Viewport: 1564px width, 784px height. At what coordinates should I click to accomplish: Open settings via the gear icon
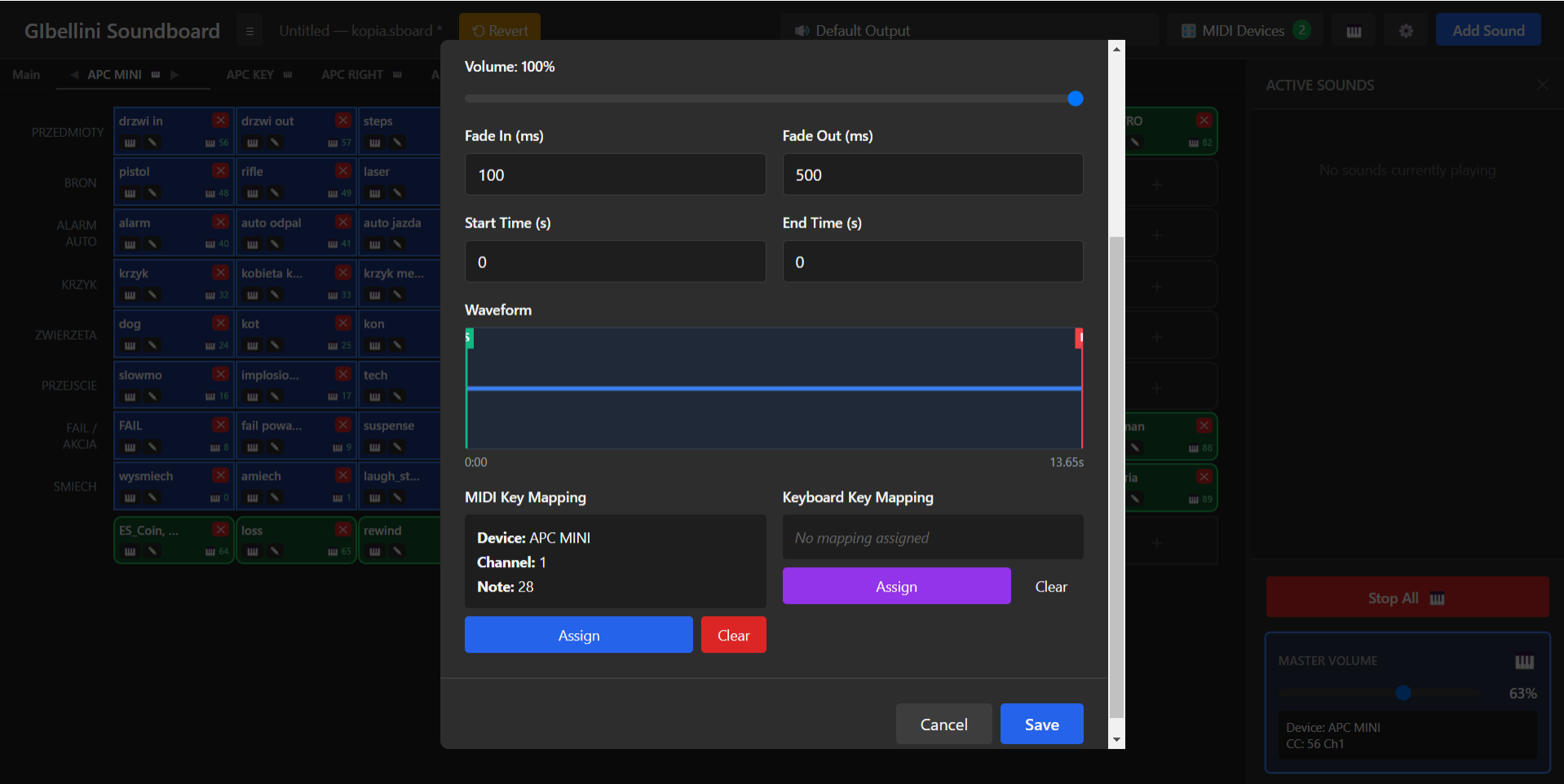pos(1406,31)
